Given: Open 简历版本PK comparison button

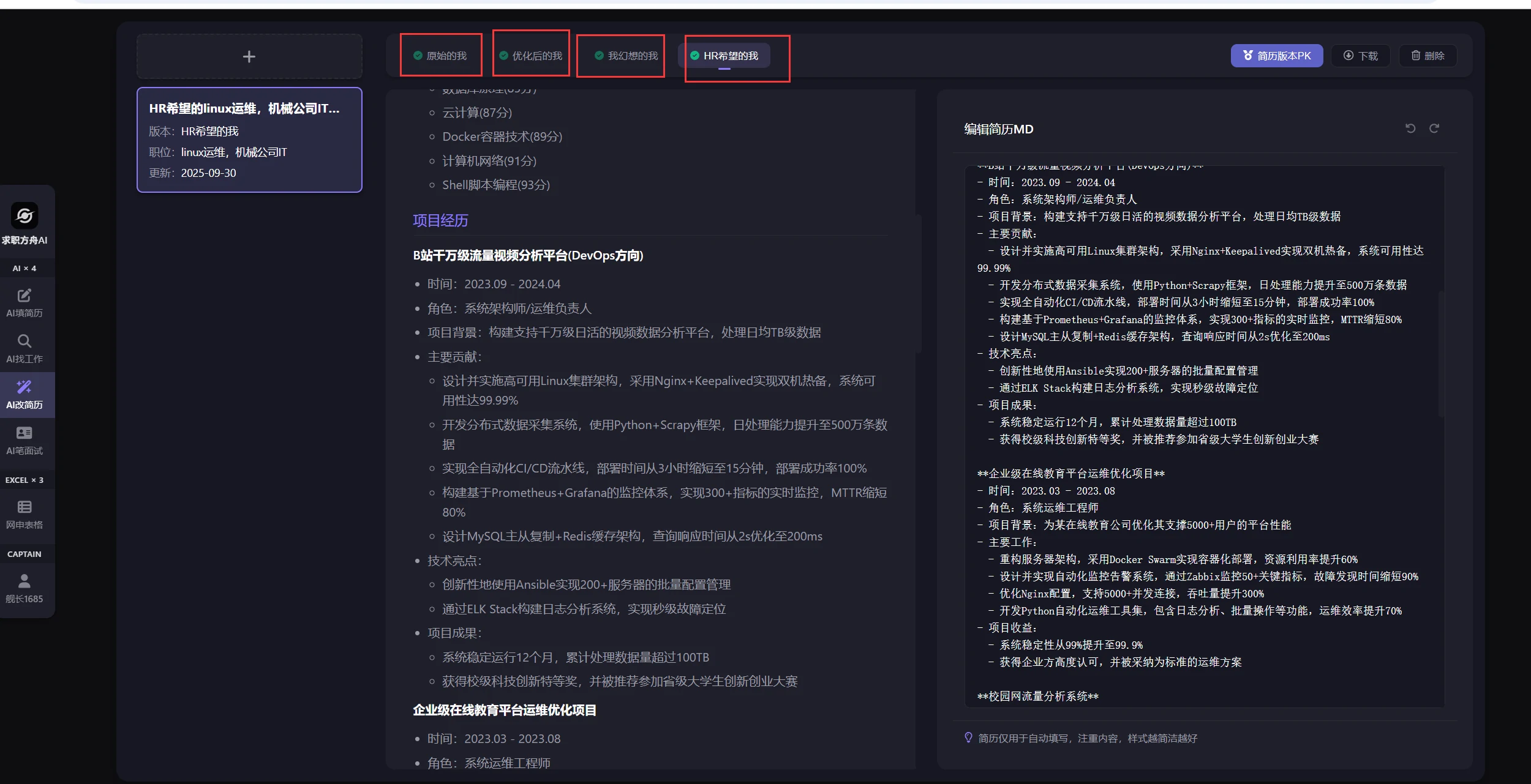Looking at the screenshot, I should 1277,56.
